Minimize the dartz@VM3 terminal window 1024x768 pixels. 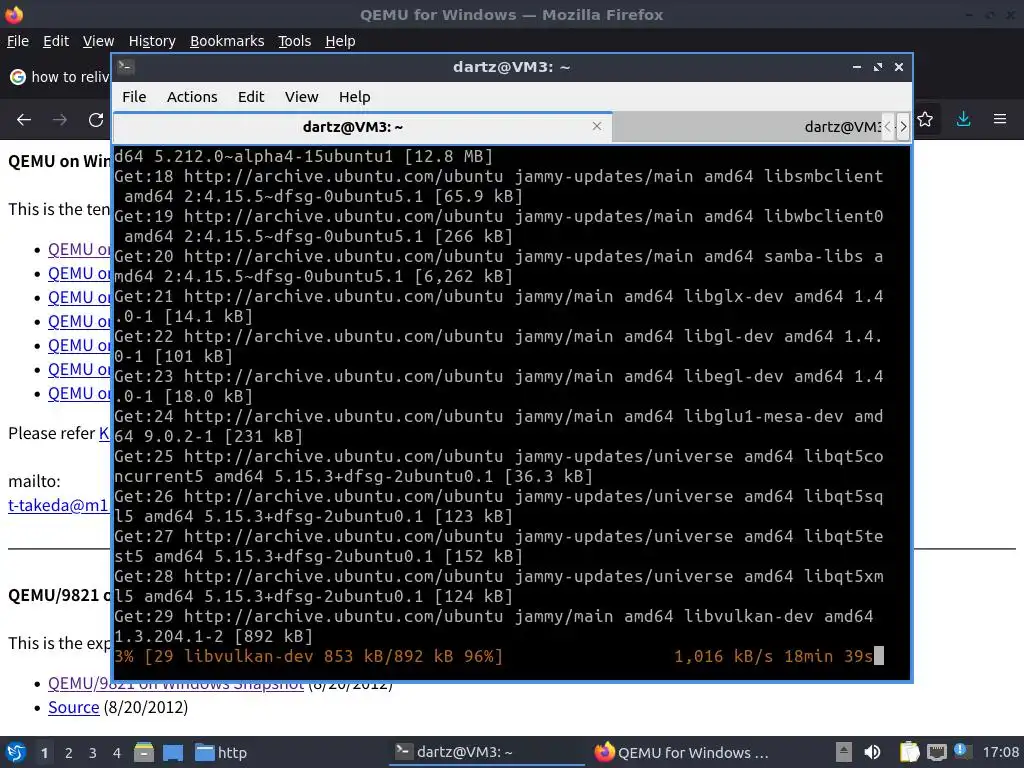pyautogui.click(x=857, y=67)
